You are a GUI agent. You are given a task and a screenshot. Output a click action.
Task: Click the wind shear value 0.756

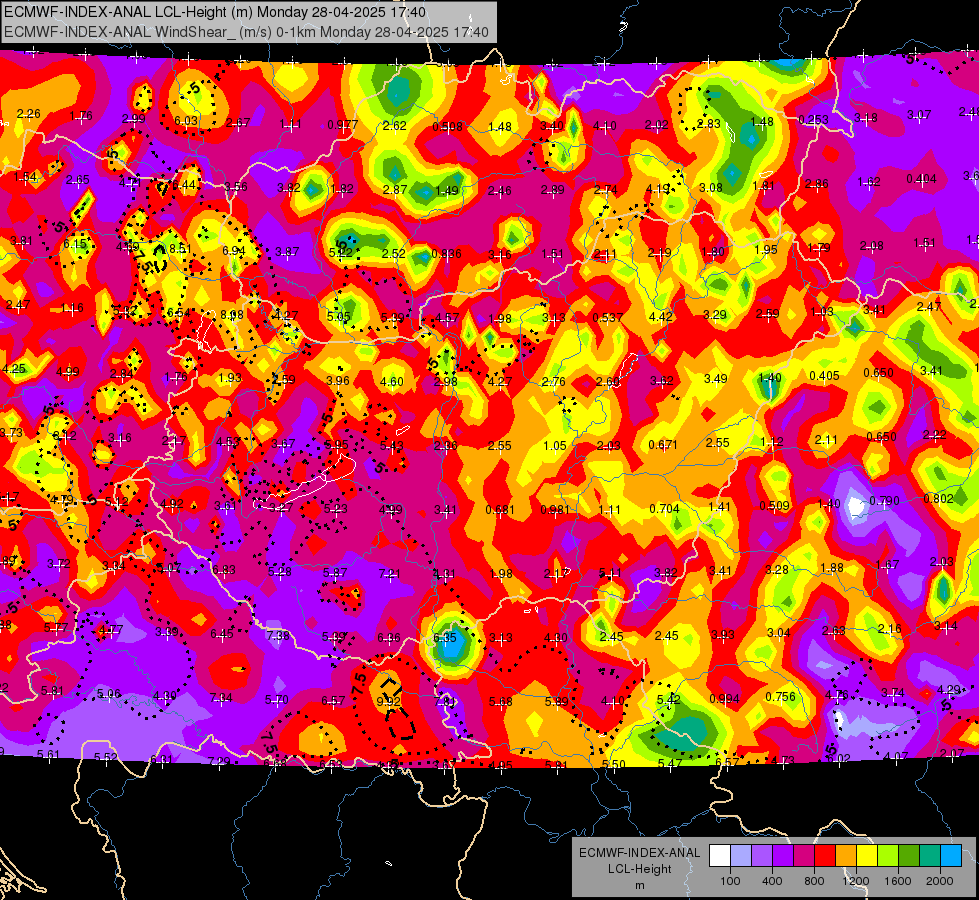[780, 696]
